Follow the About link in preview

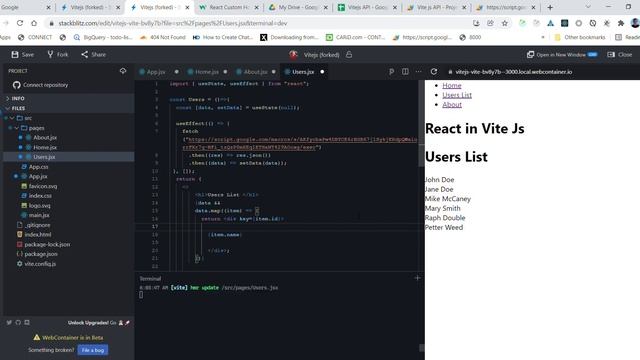(452, 104)
